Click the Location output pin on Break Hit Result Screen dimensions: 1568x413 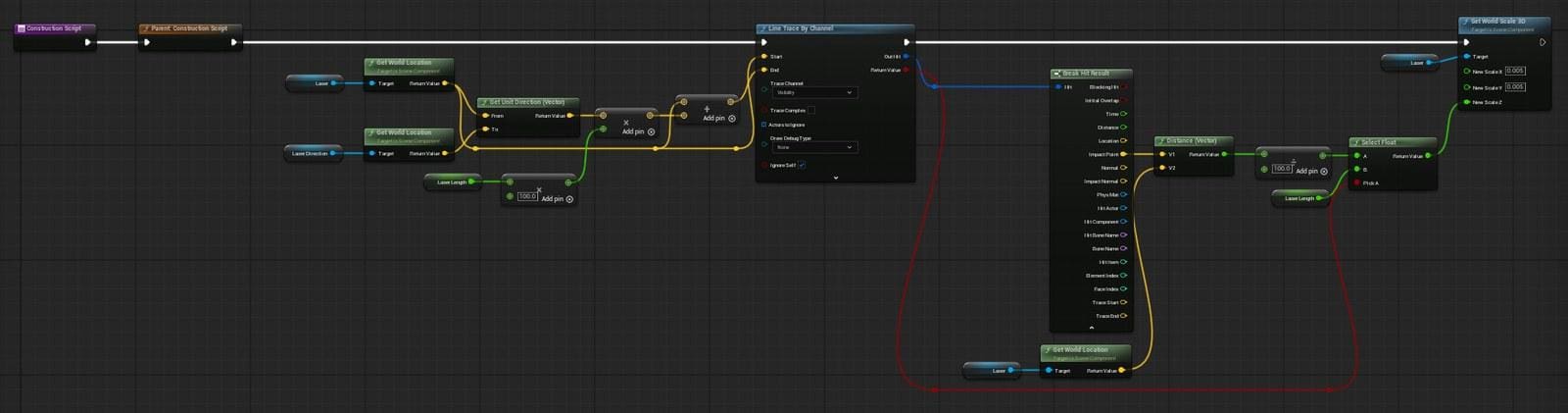click(1124, 140)
